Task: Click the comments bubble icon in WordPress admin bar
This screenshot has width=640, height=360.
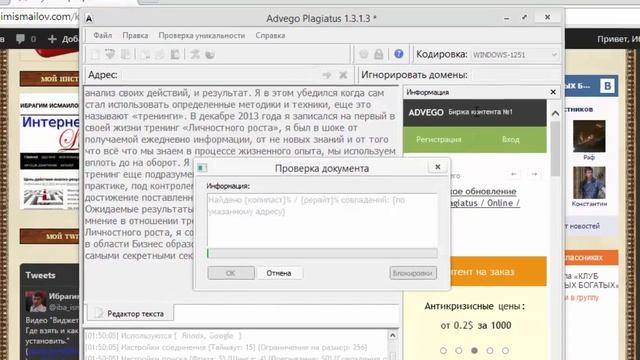Action: click(20, 39)
